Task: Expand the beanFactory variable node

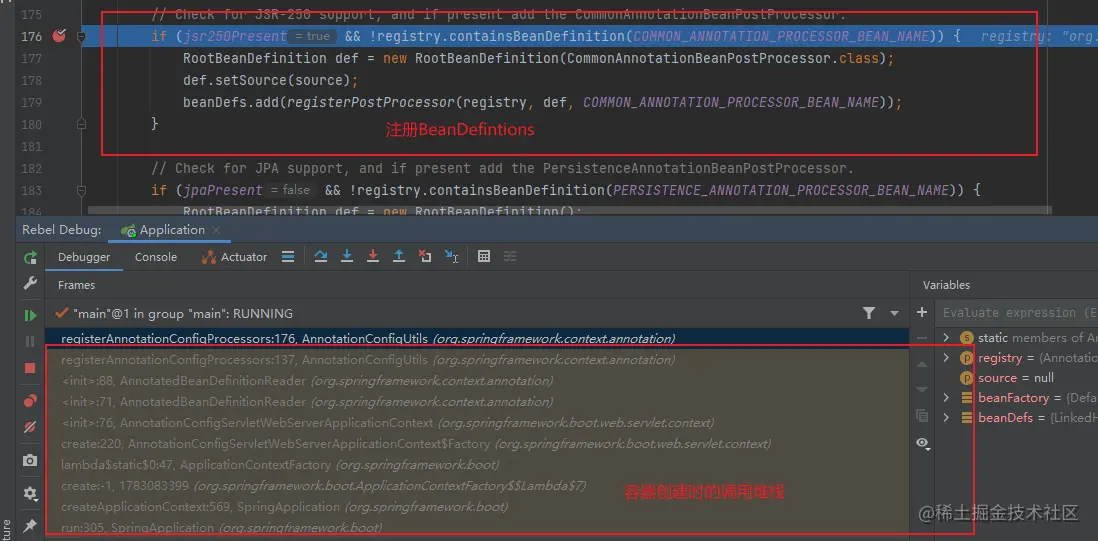Action: pos(947,398)
